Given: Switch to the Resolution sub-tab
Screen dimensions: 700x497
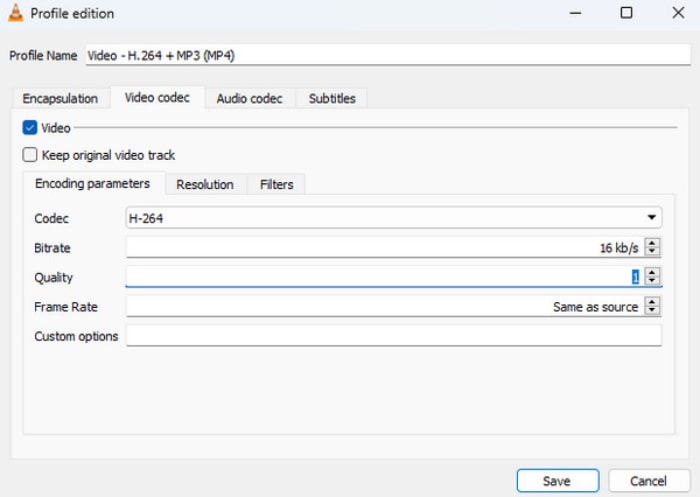Looking at the screenshot, I should click(205, 184).
